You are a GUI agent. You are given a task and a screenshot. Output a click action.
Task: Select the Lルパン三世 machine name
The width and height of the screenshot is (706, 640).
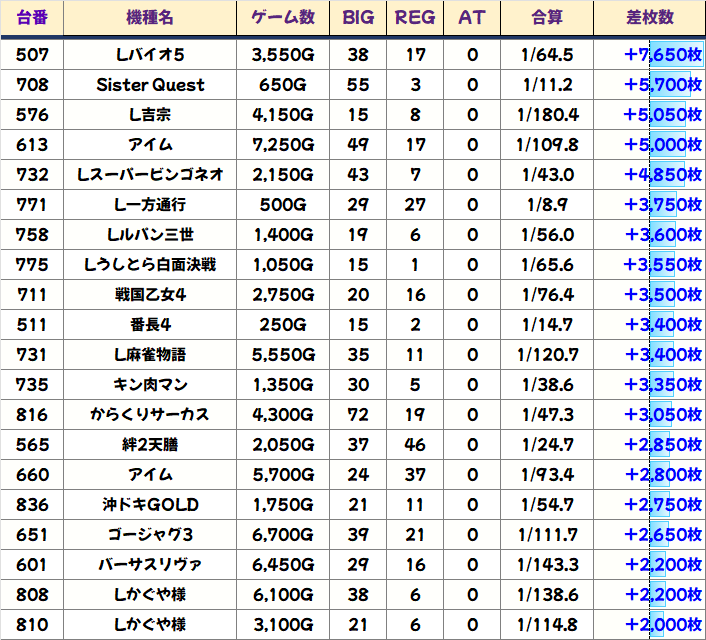[x=150, y=235]
